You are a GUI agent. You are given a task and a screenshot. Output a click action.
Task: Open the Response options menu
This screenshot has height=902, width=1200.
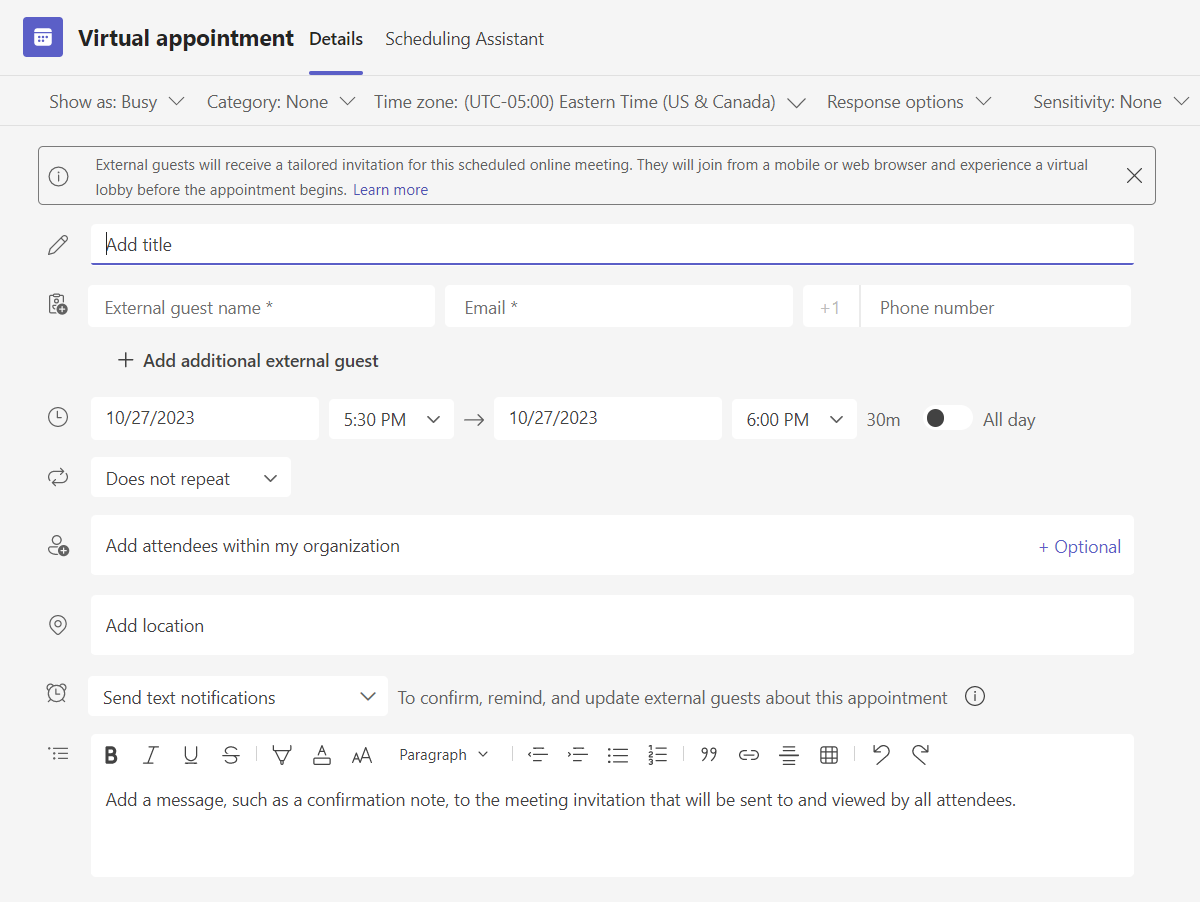pos(908,101)
